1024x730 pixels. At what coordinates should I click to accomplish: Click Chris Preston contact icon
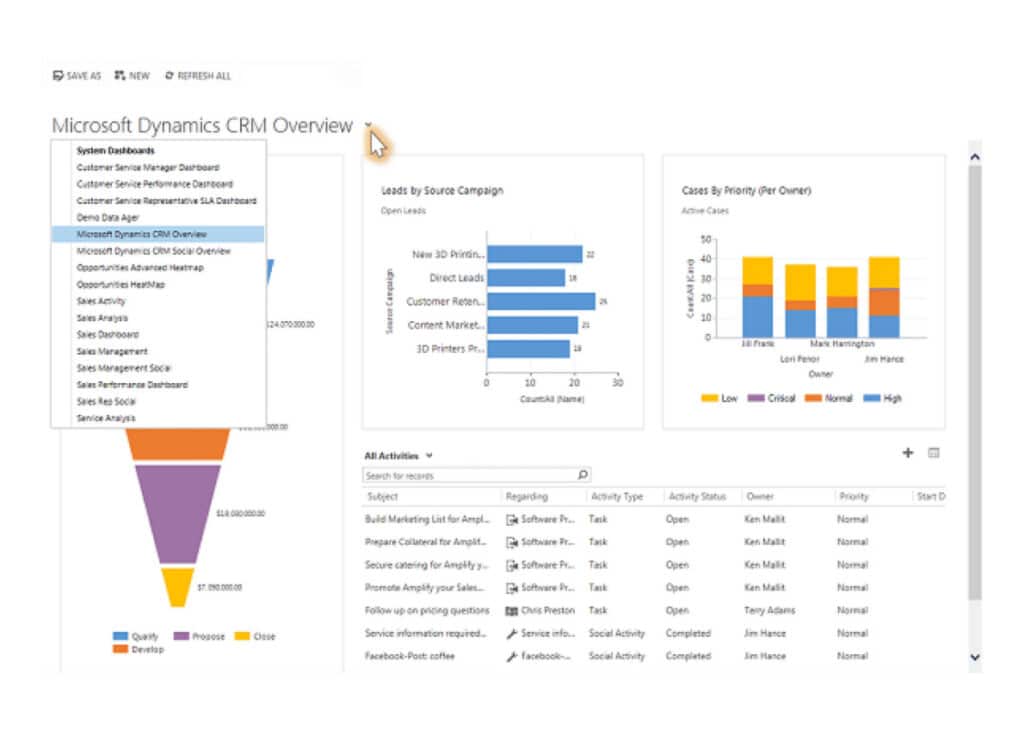click(x=512, y=611)
